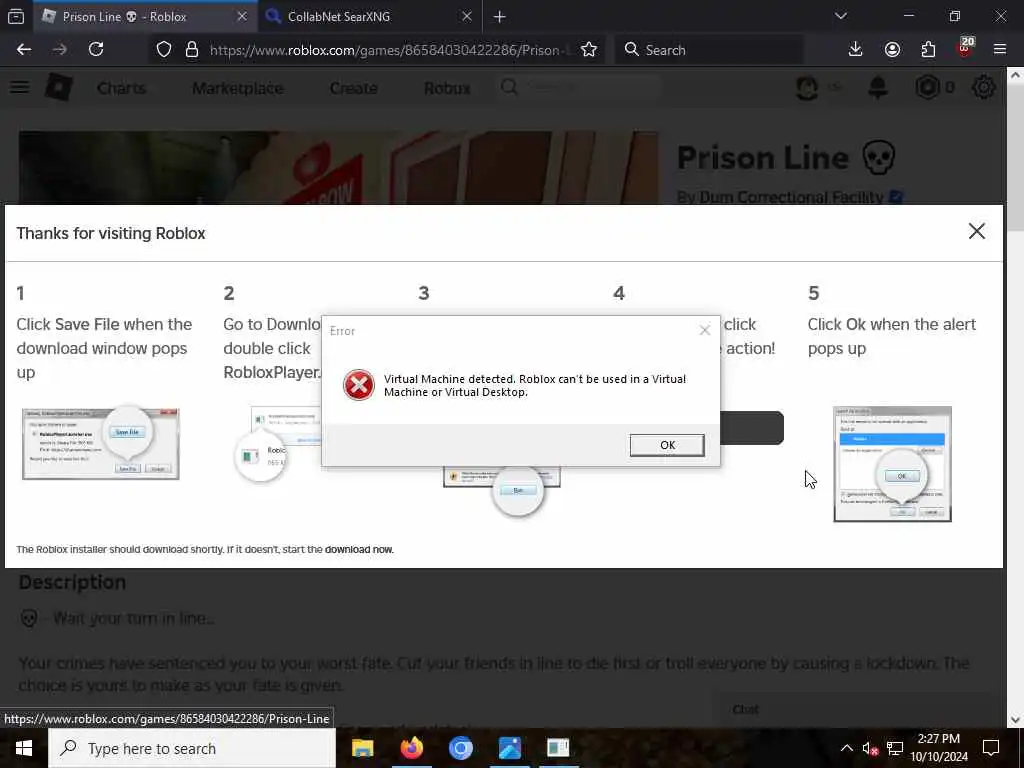
Task: Click the muted volume tray icon
Action: coord(870,748)
